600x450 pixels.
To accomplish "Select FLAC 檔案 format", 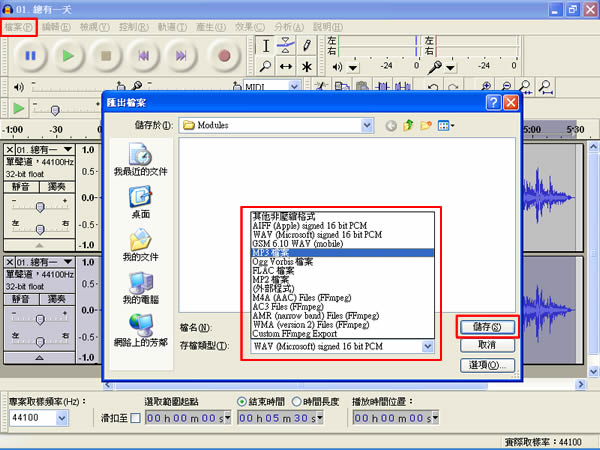I will pyautogui.click(x=342, y=271).
